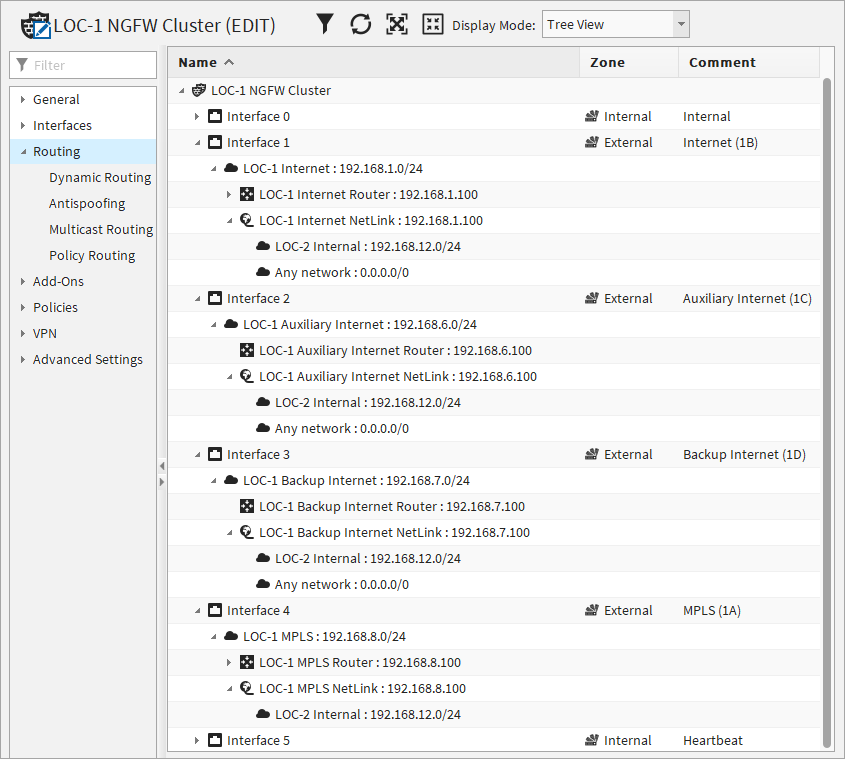Click the Comment column header
The height and width of the screenshot is (759, 845).
(749, 63)
